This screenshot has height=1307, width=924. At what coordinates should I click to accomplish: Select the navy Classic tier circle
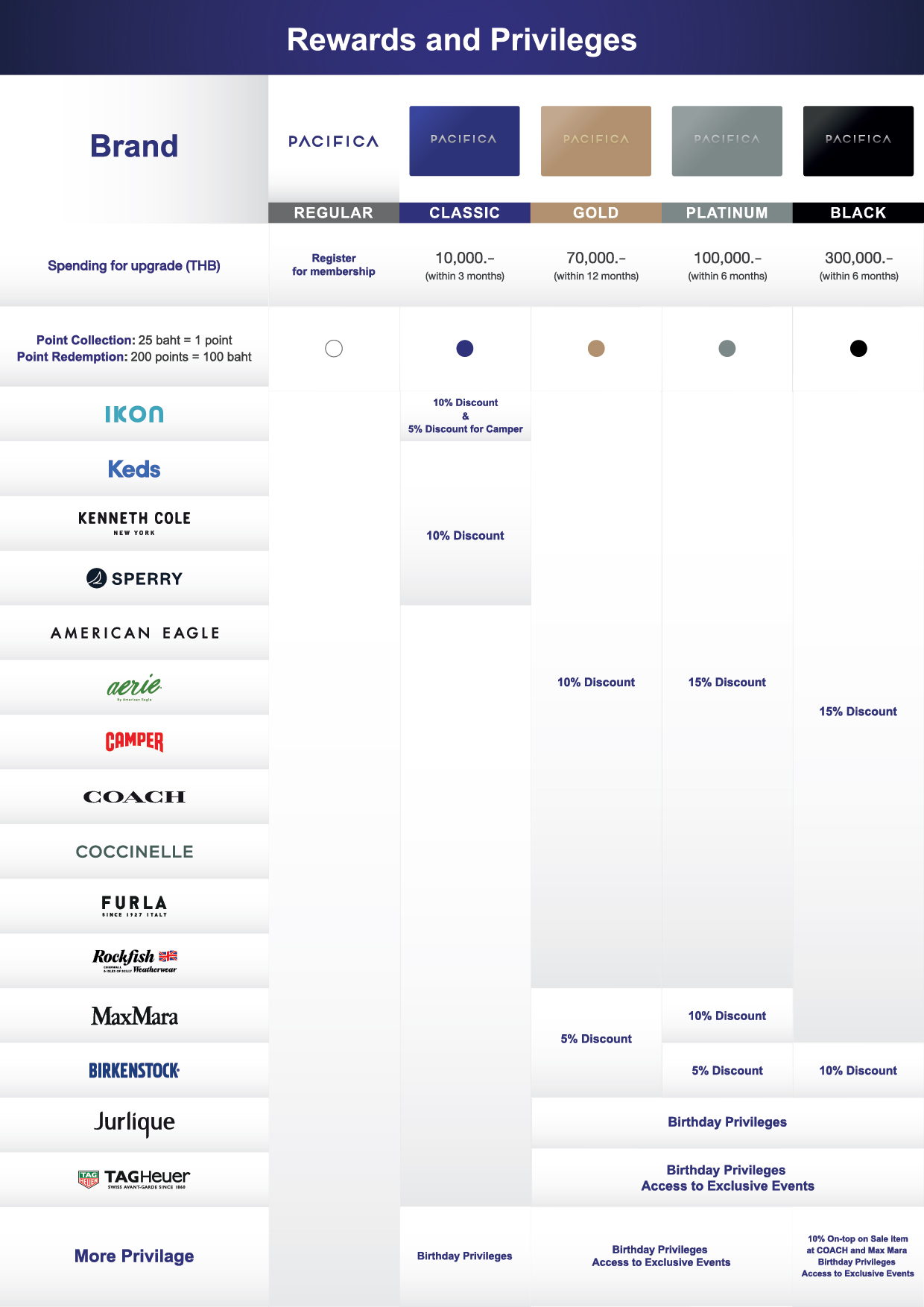point(465,349)
